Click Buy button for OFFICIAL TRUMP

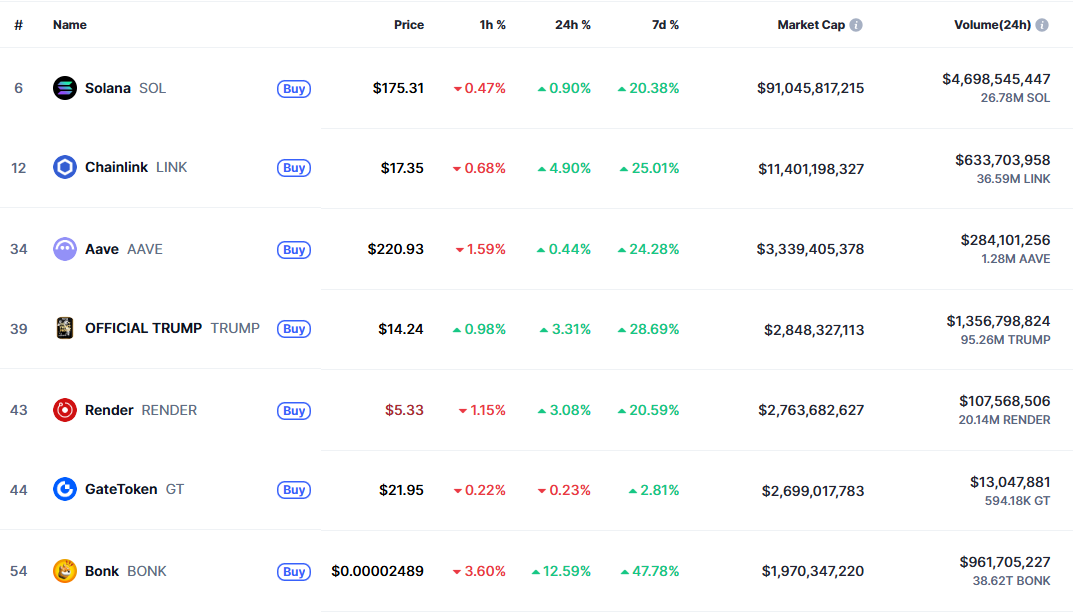pos(294,329)
